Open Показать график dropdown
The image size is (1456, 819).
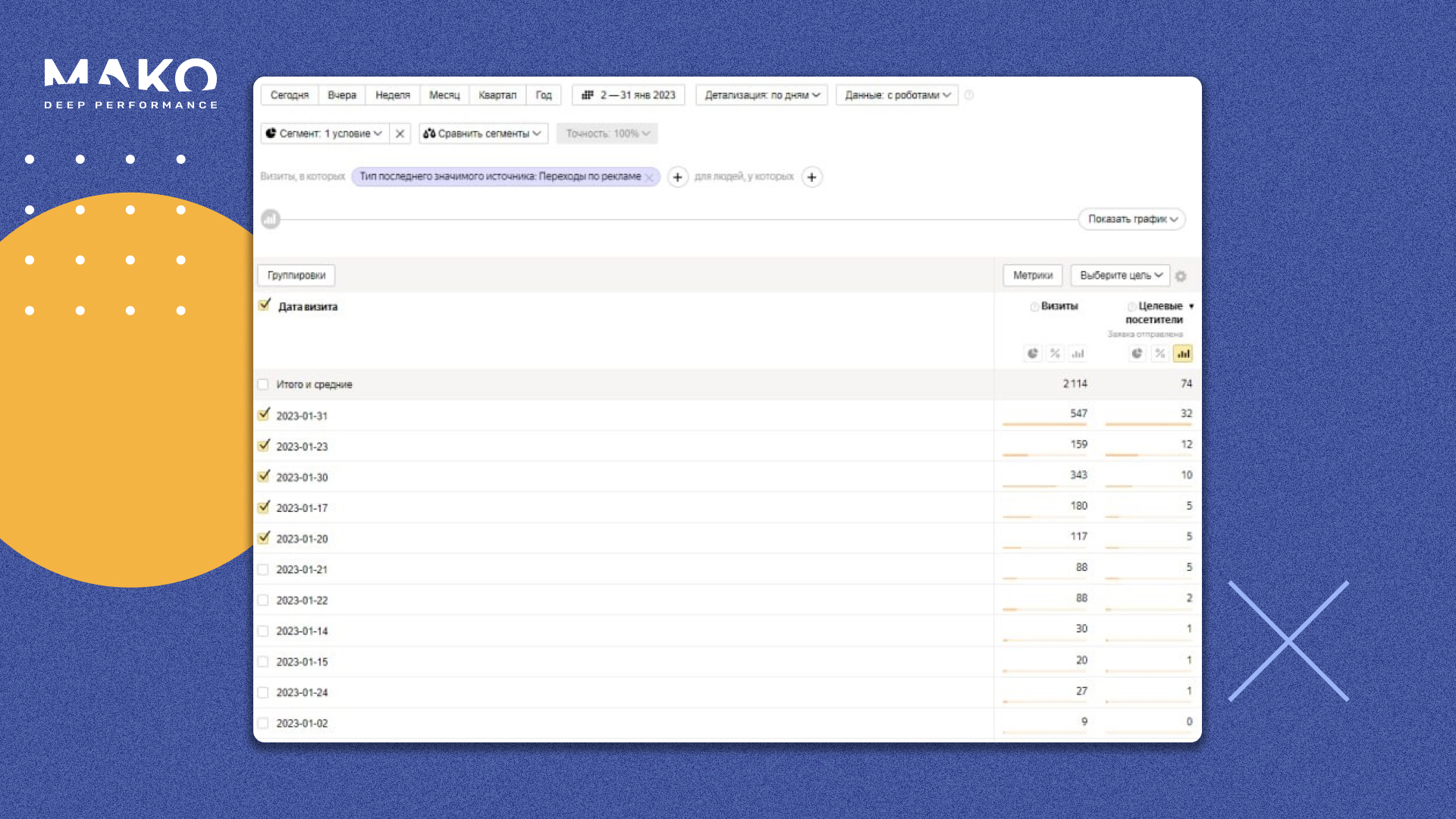pyautogui.click(x=1131, y=219)
